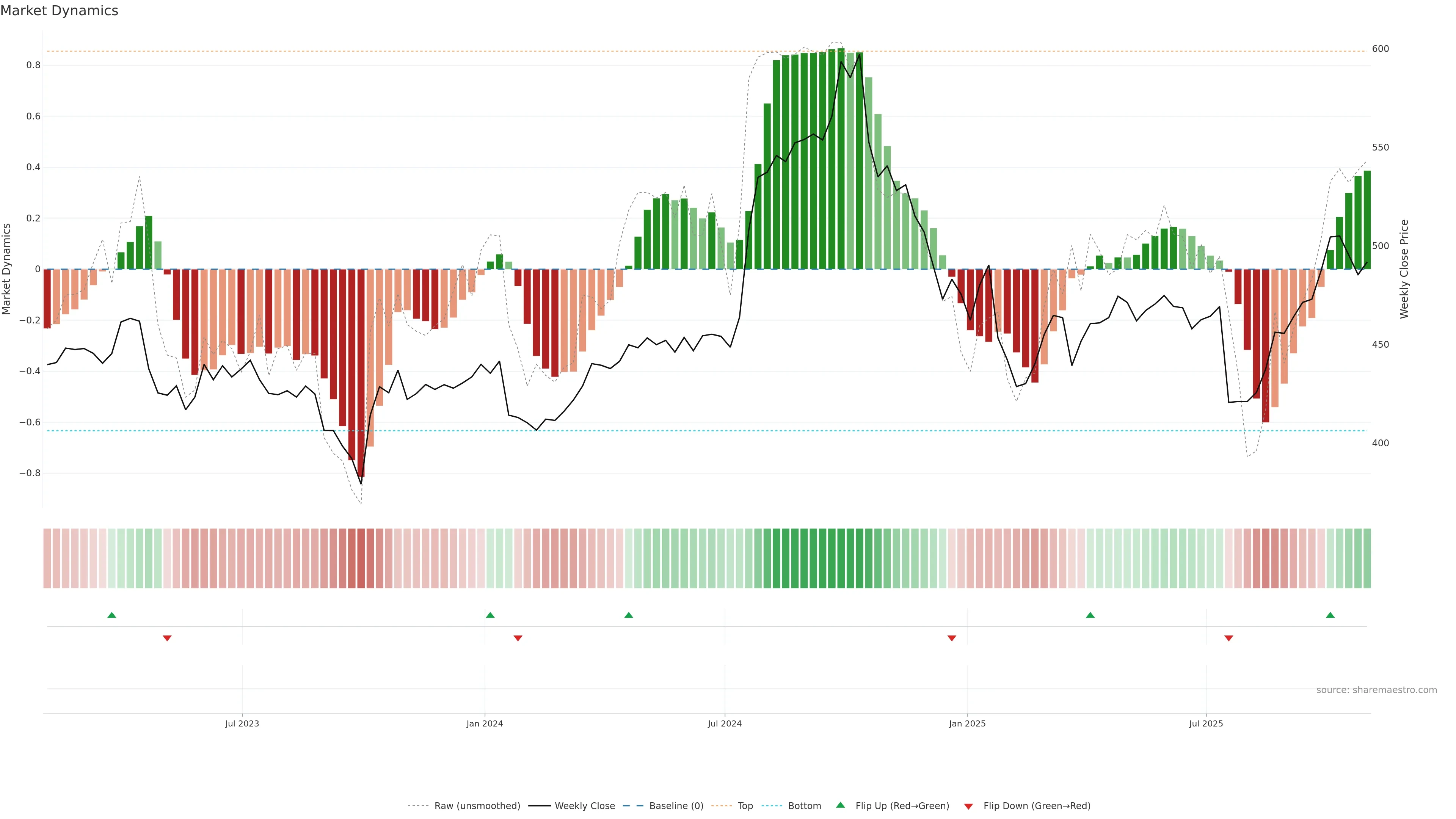Screen dimensions: 1456x819
Task: Hide the Top threshold legend item
Action: pyautogui.click(x=745, y=806)
